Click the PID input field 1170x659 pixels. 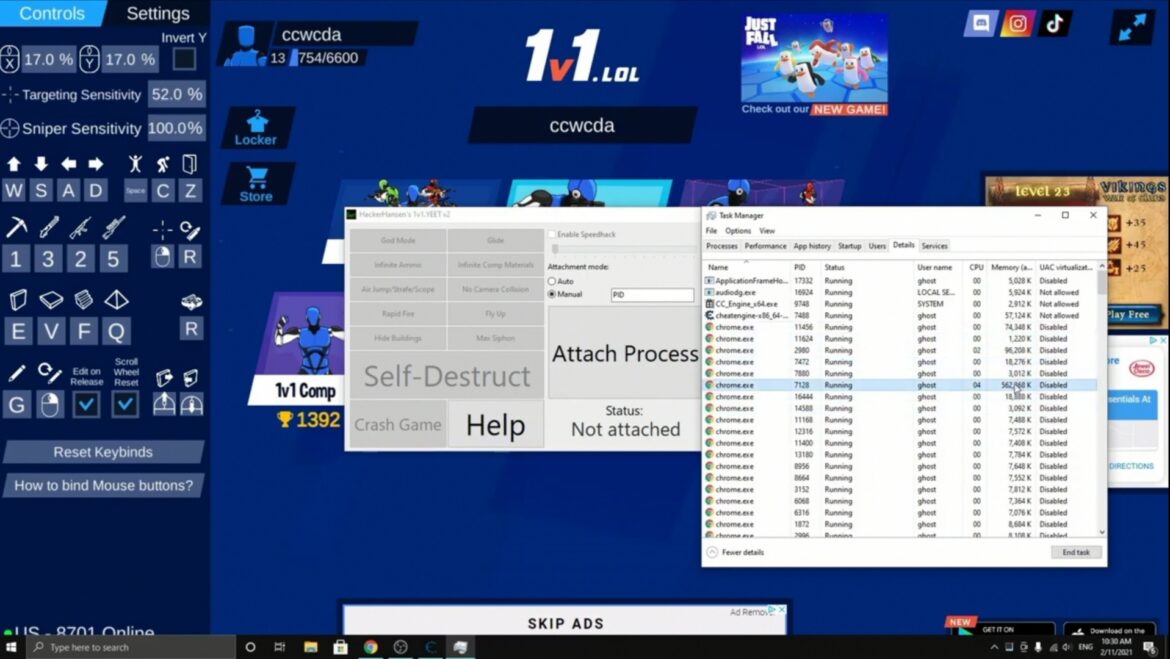tap(652, 295)
